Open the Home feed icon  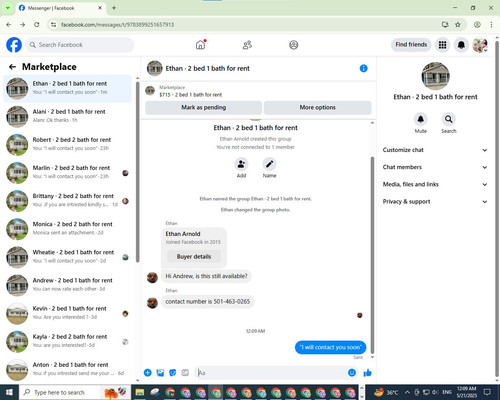(200, 45)
